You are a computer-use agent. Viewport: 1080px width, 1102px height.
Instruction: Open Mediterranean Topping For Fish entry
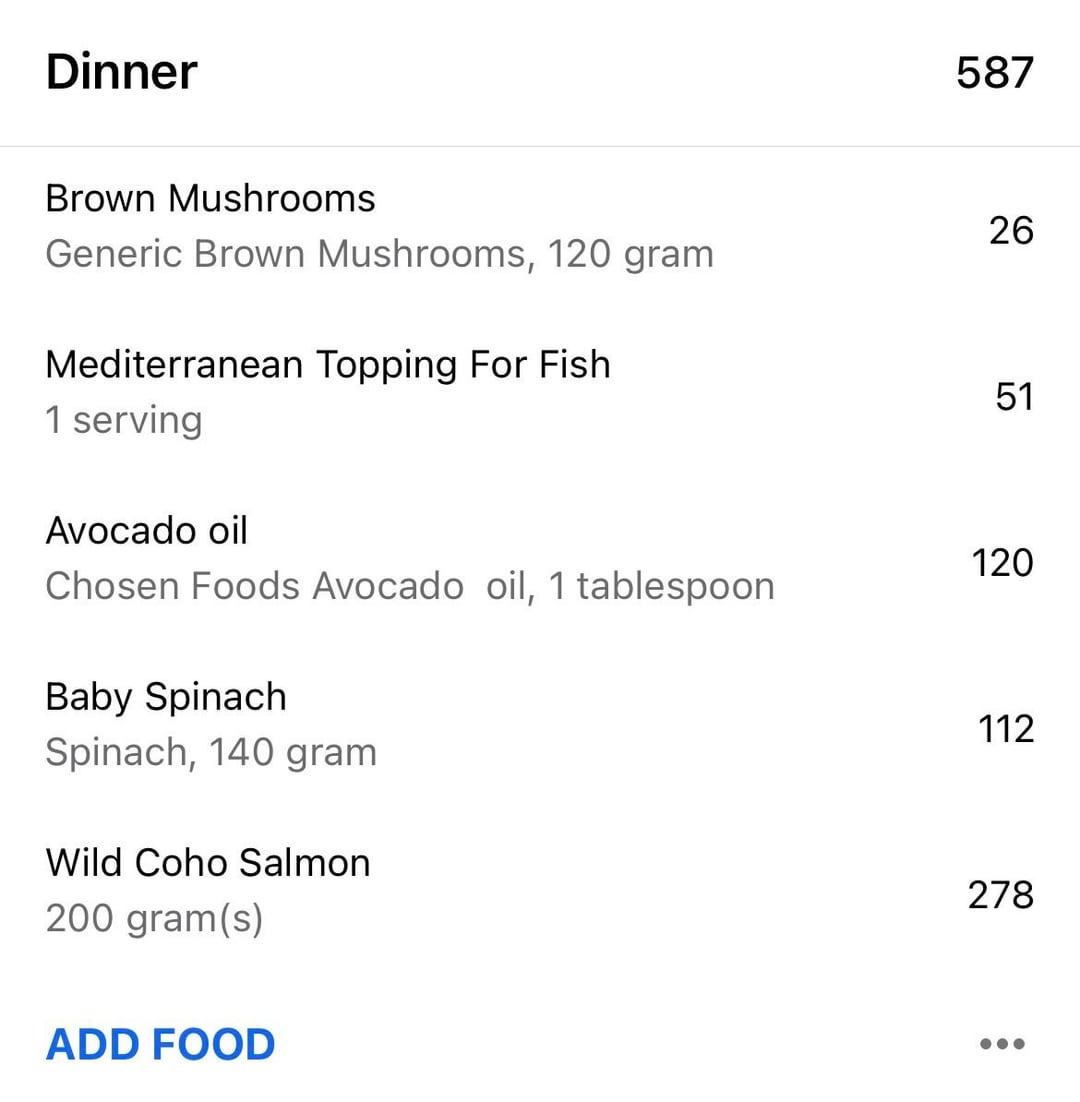click(x=328, y=364)
